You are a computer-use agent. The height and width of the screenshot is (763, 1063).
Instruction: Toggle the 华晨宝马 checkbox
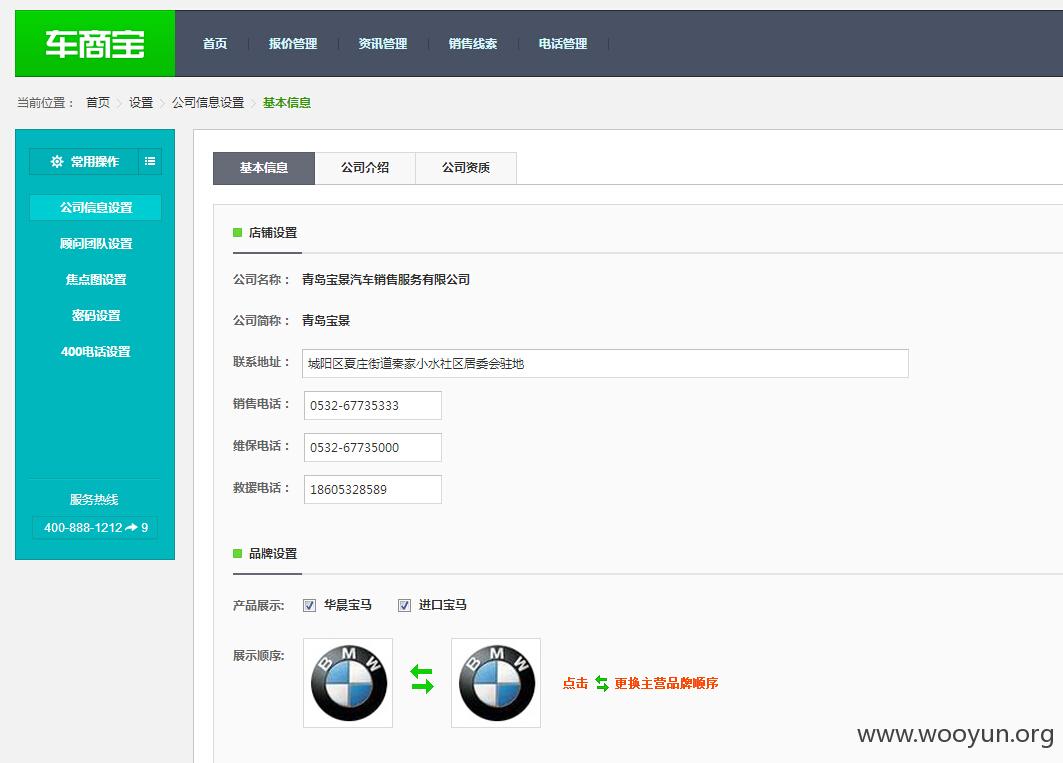(309, 605)
